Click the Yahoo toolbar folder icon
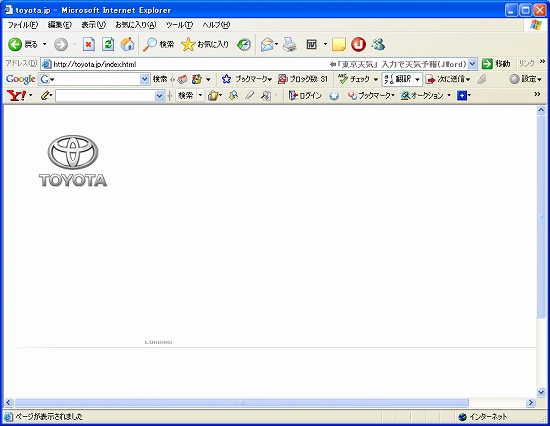This screenshot has width=550, height=426. coord(213,95)
